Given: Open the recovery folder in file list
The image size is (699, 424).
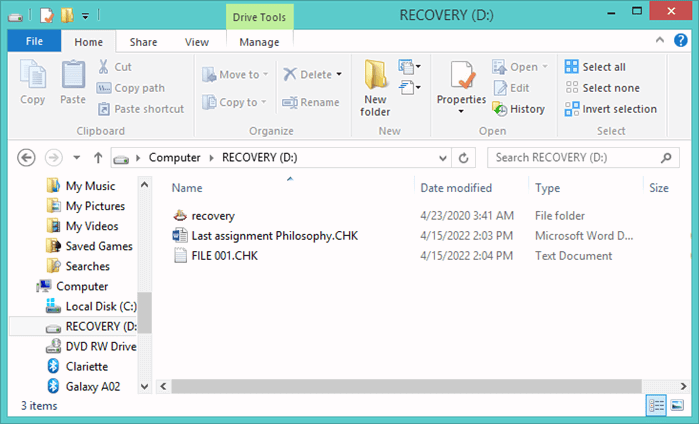Looking at the screenshot, I should tap(213, 216).
